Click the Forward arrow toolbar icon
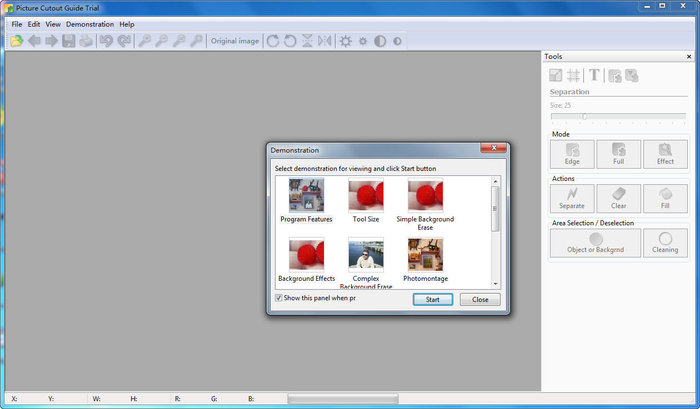The height and width of the screenshot is (409, 700). [51, 41]
